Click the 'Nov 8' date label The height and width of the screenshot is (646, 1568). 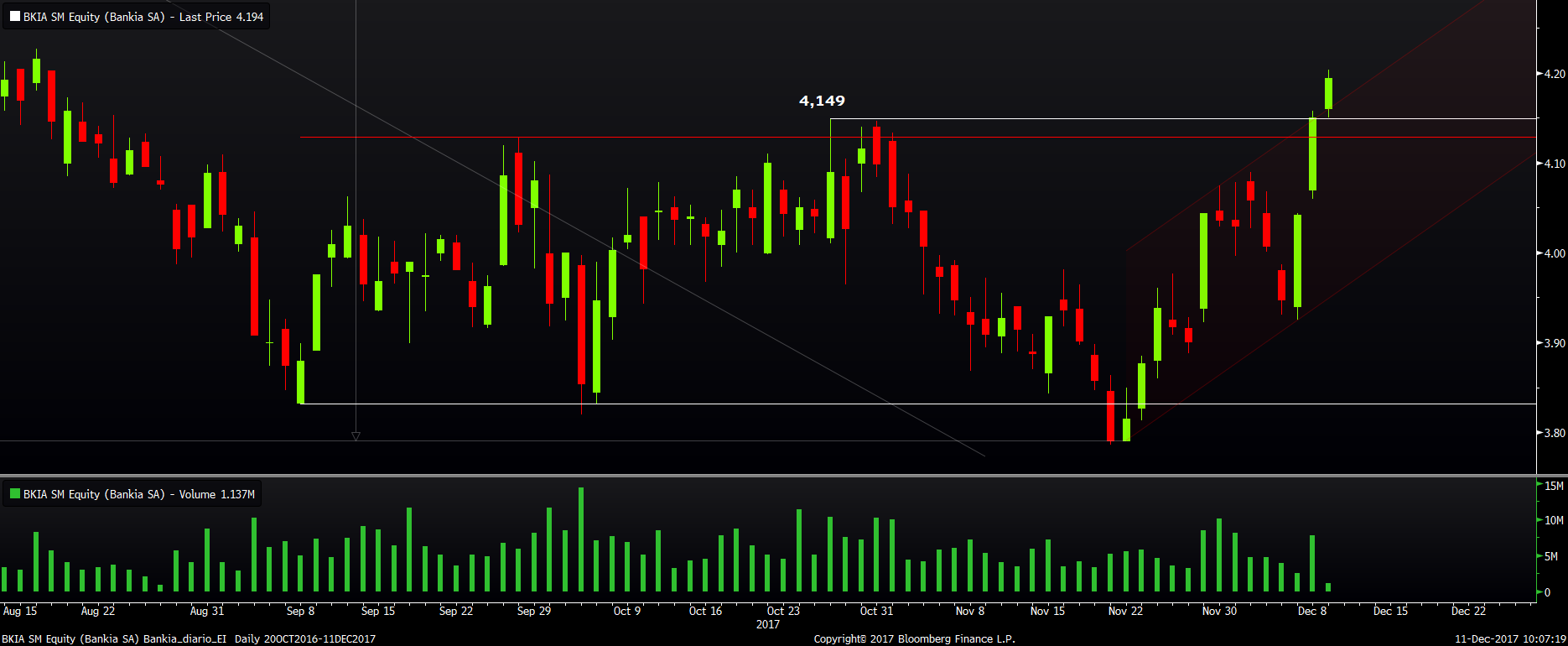[970, 611]
